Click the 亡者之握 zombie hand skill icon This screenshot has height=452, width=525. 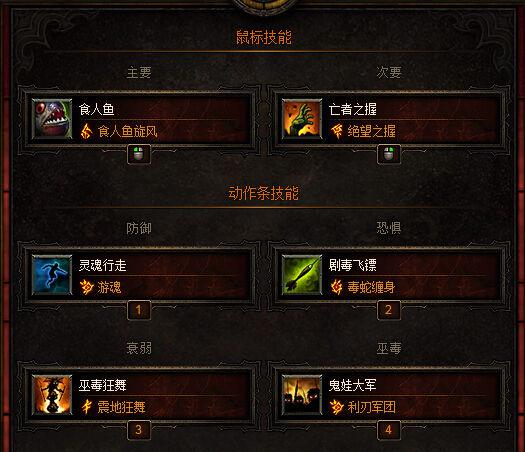302,119
